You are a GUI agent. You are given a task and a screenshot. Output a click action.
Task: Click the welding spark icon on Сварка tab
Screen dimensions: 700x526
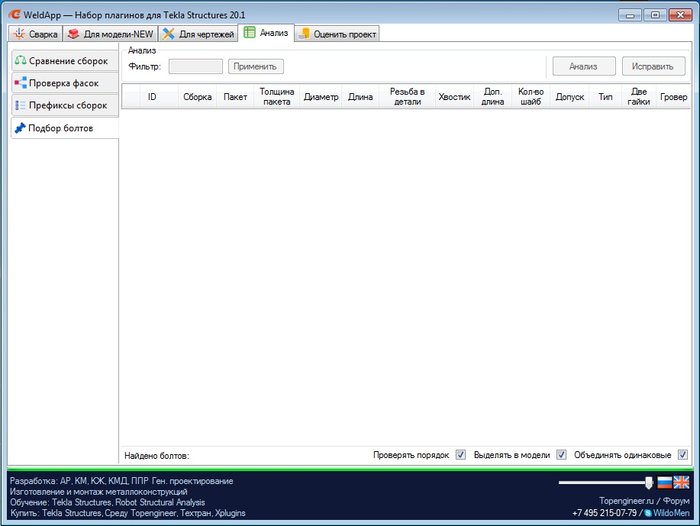coord(19,34)
